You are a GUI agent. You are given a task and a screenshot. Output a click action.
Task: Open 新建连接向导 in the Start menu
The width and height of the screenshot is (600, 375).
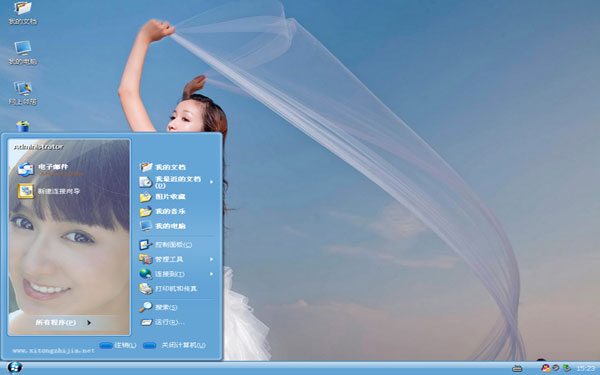pyautogui.click(x=49, y=191)
